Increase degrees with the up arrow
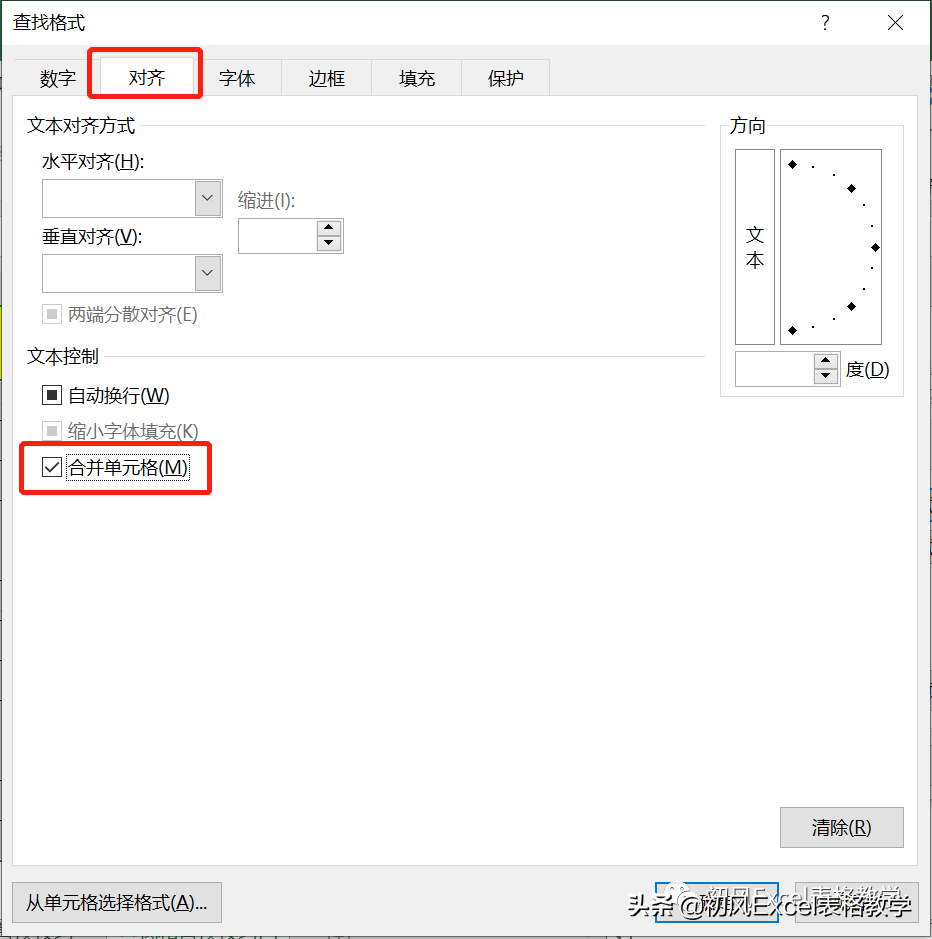Screen dimensions: 932x939 tap(825, 361)
